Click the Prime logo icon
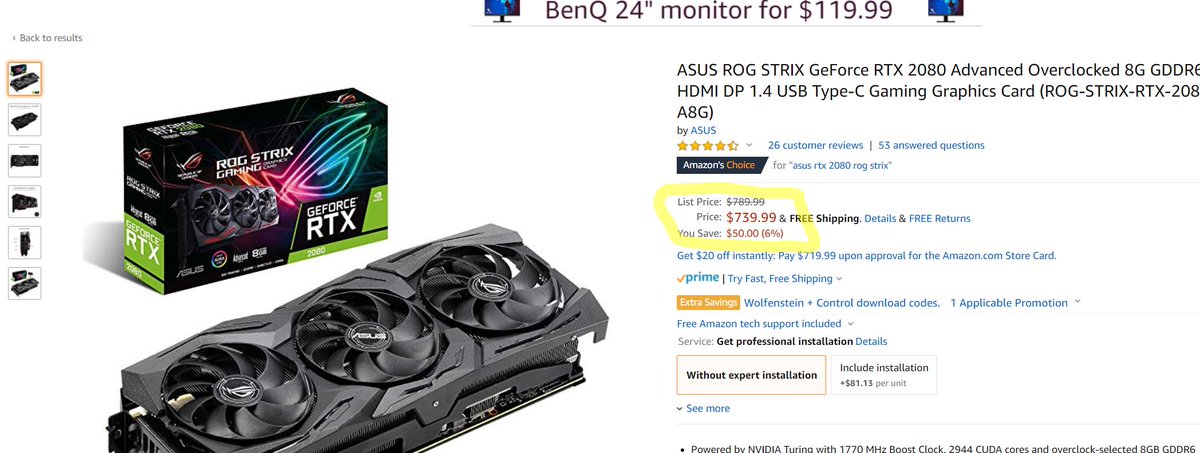Screen dimensions: 1200x453 coord(700,278)
